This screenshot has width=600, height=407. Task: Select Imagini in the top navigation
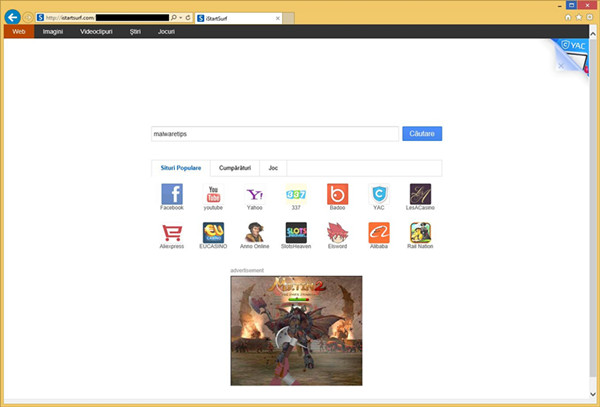(x=53, y=32)
